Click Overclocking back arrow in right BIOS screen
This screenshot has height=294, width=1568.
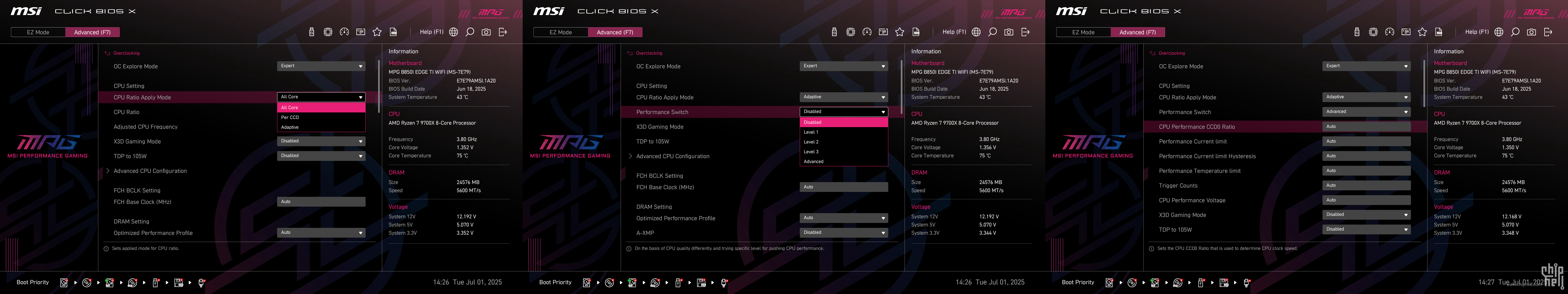[x=1153, y=54]
